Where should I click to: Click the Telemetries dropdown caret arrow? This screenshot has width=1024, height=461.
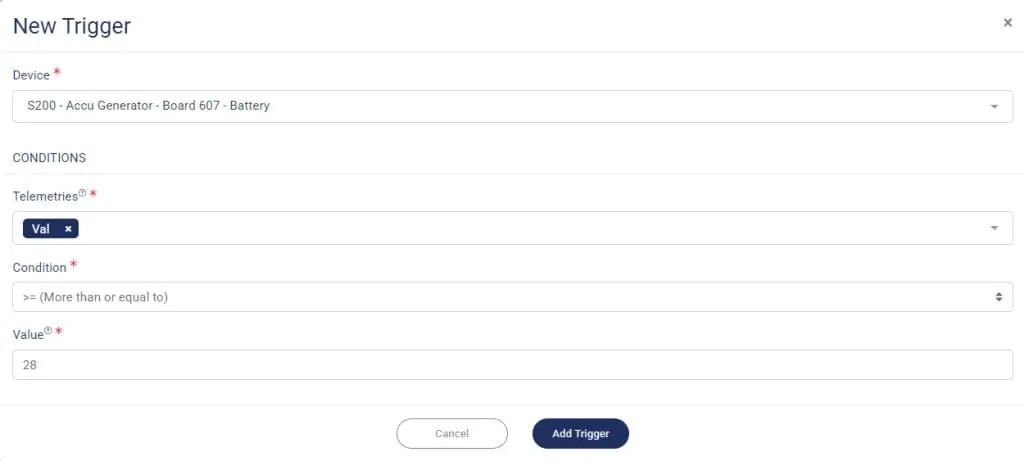point(994,228)
